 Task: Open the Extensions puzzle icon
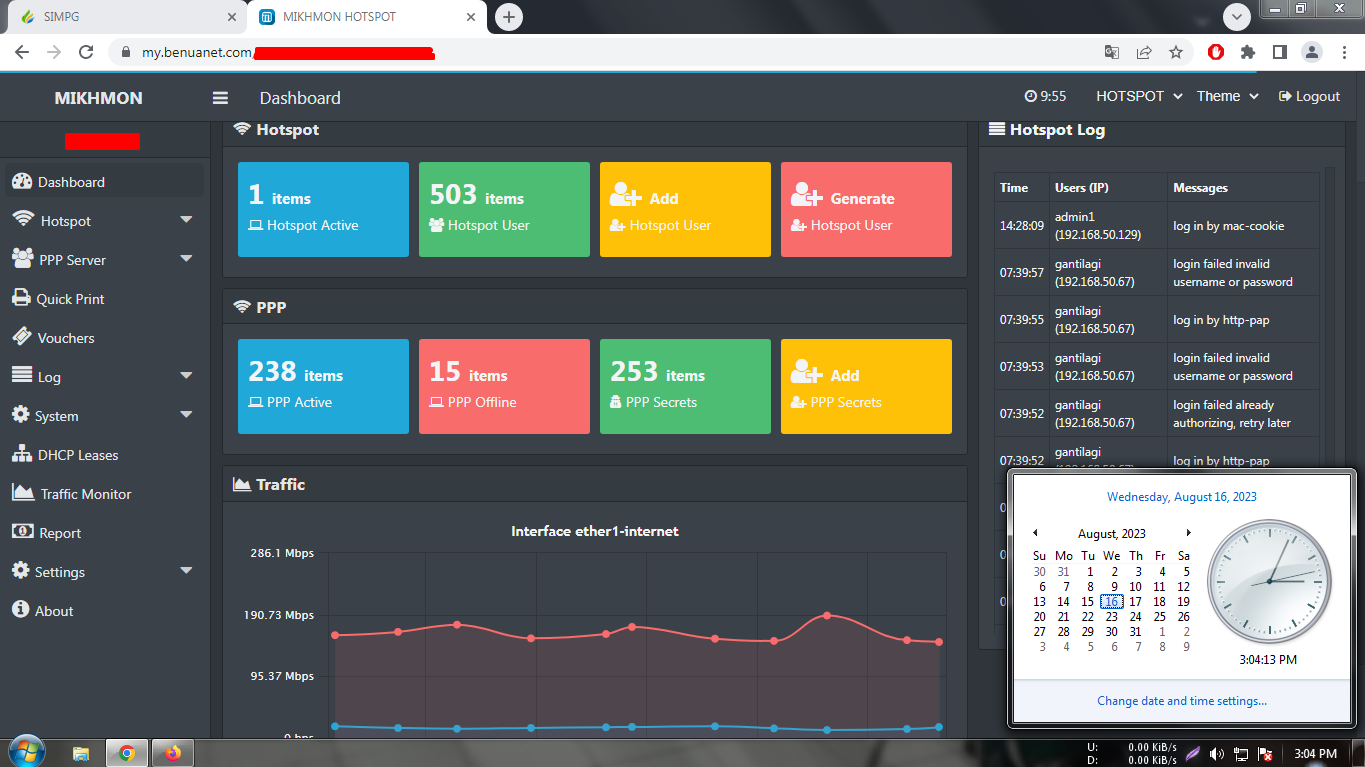click(1248, 52)
